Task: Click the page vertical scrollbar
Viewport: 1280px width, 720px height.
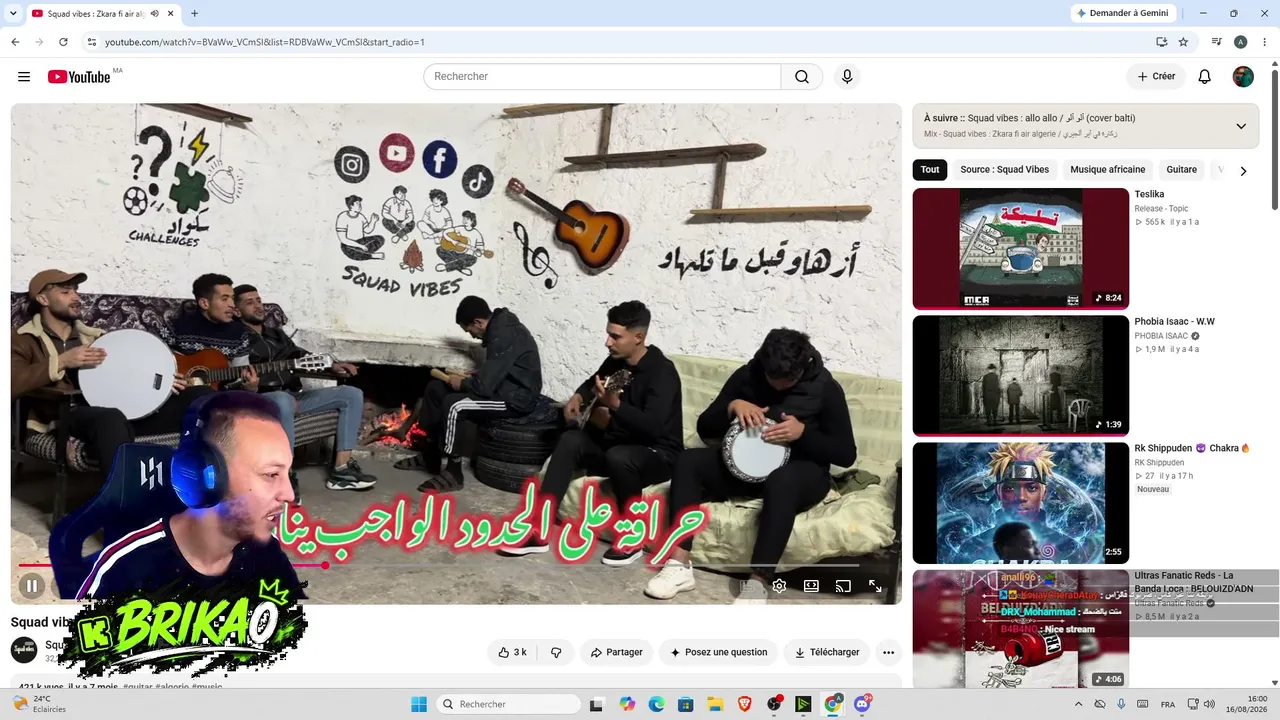Action: coord(1275,140)
